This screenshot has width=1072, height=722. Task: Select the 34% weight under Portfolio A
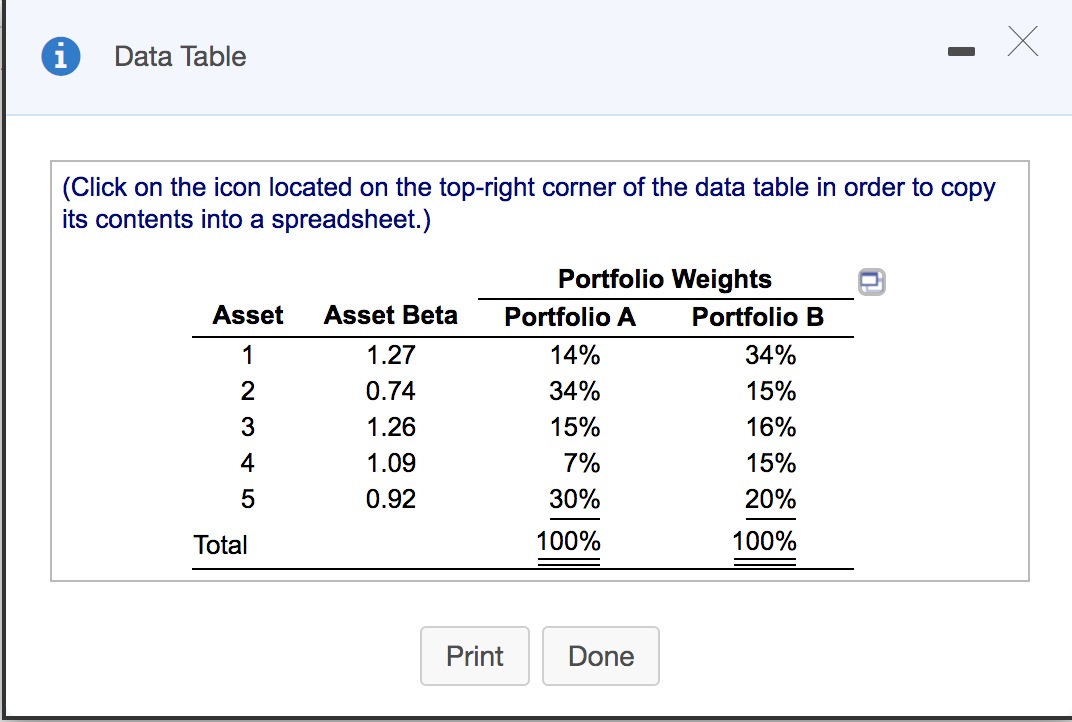point(574,391)
